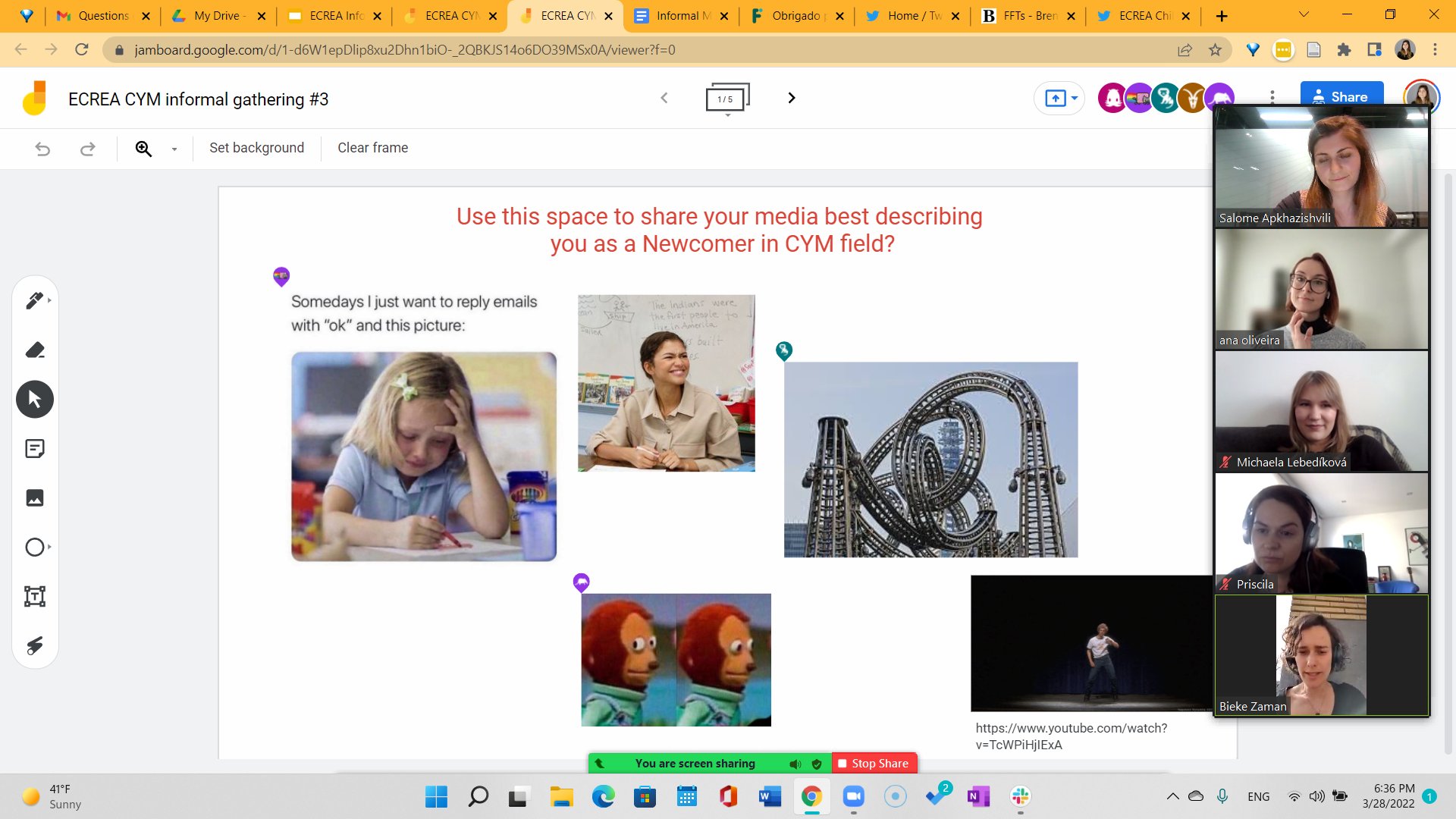Go to next frame arrow
Screen dimensions: 1456x819
791,98
